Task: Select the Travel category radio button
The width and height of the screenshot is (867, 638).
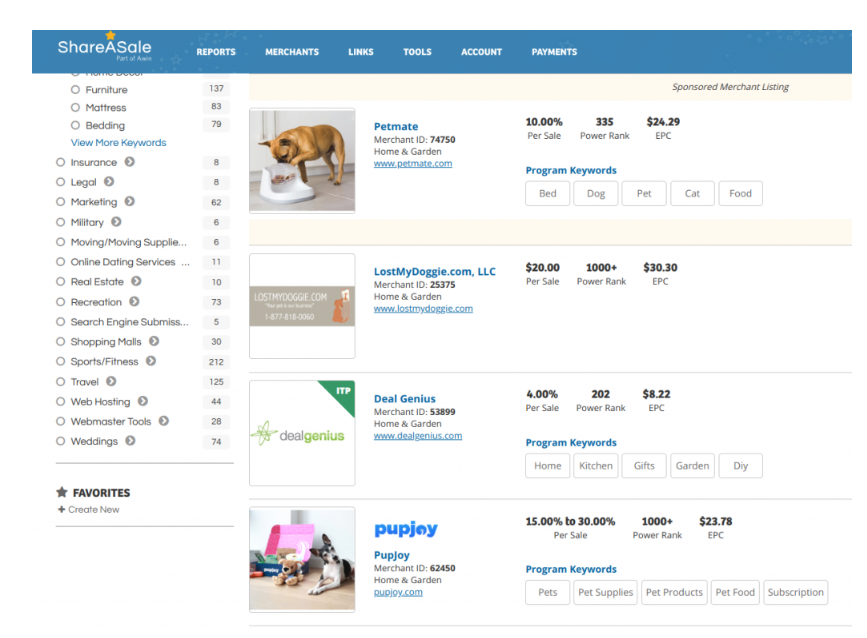Action: coord(60,381)
